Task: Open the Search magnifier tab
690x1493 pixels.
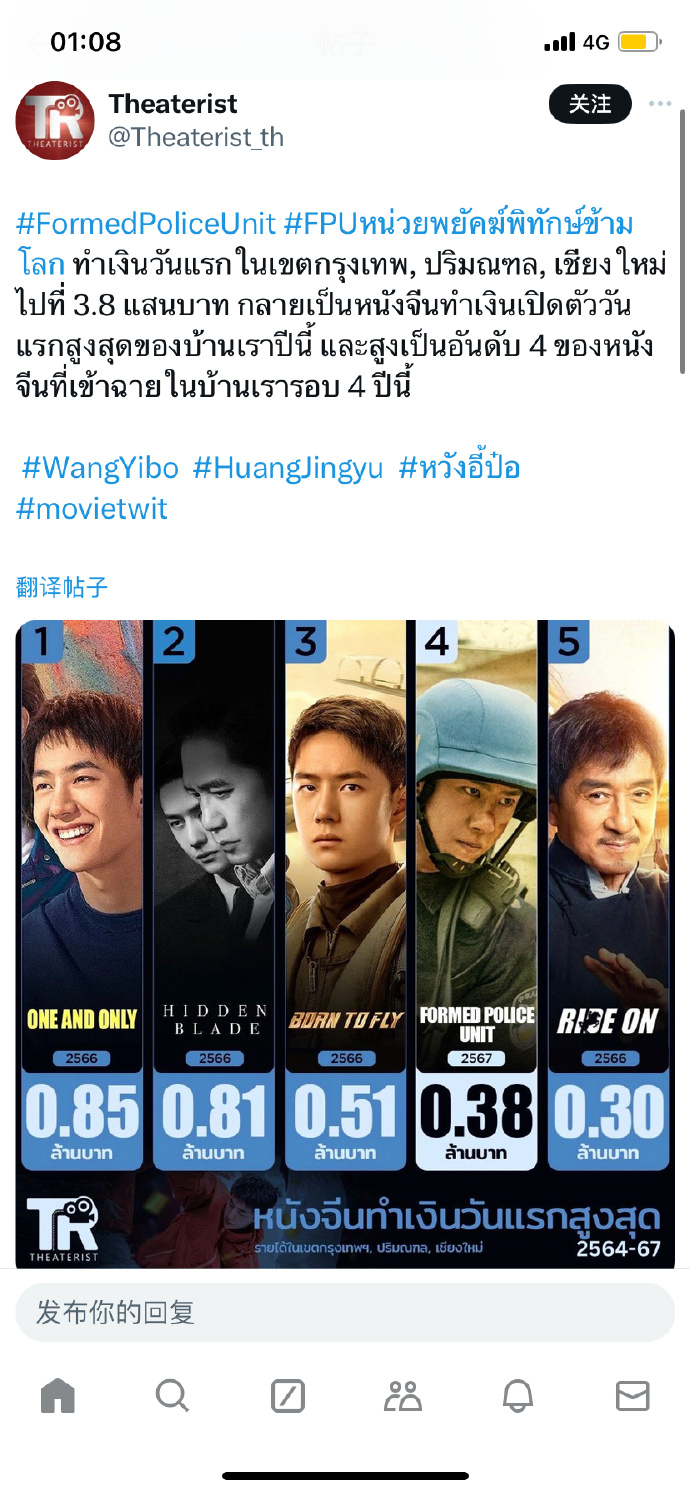Action: 173,1395
